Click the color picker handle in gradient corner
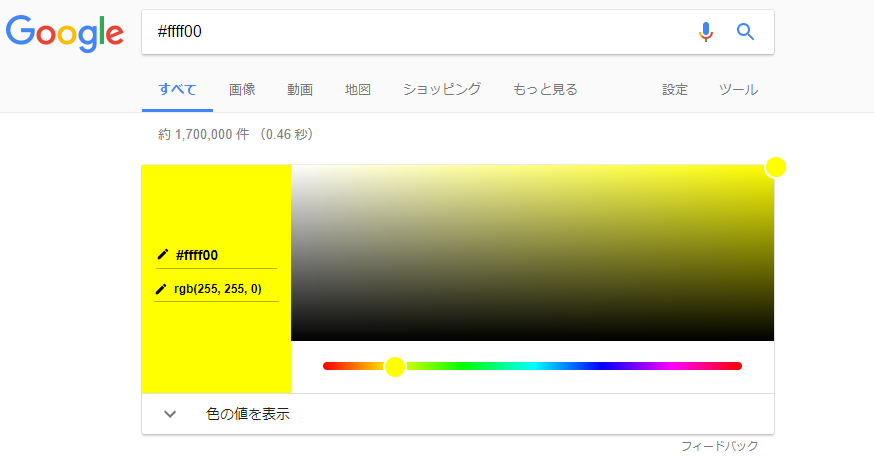Viewport: 874px width, 462px height. point(775,167)
